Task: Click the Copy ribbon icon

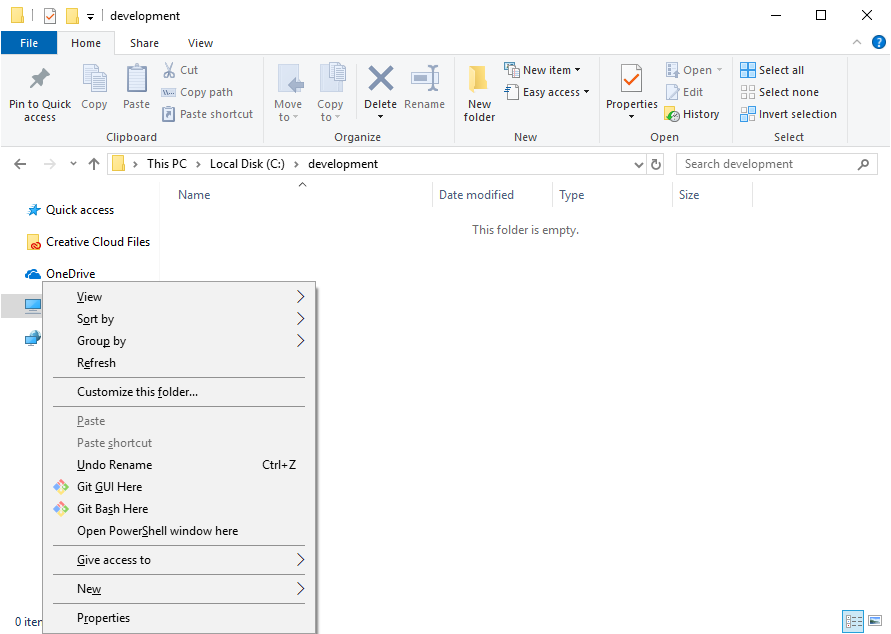Action: [x=94, y=78]
